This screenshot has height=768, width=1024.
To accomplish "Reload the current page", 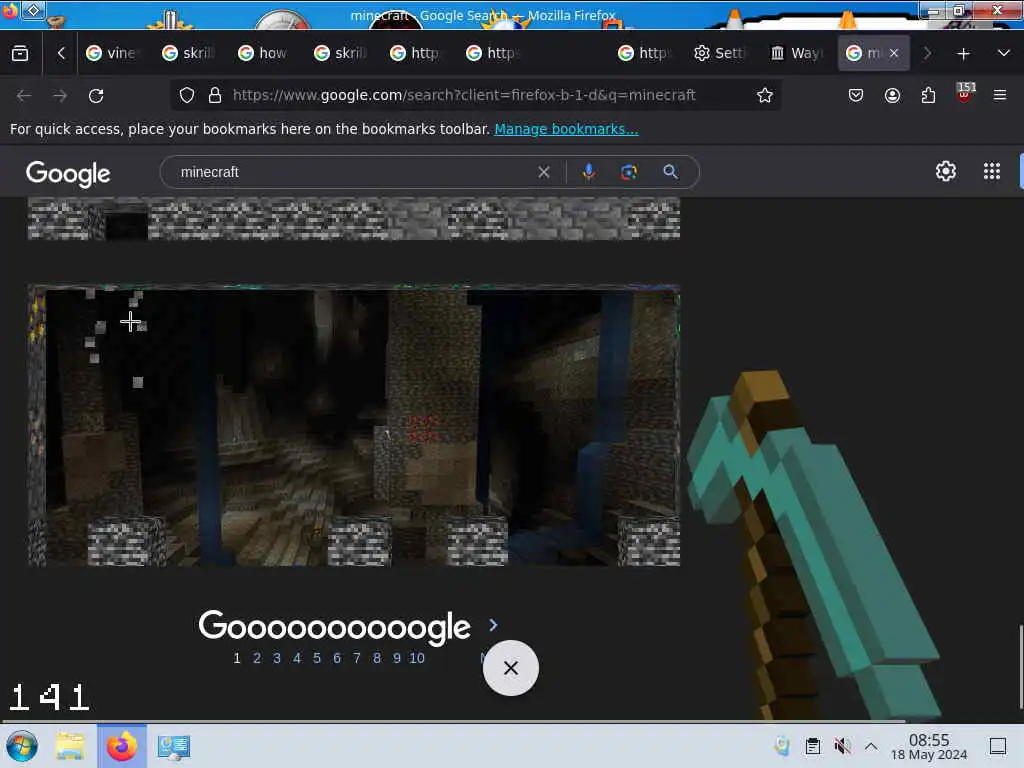I will point(96,95).
